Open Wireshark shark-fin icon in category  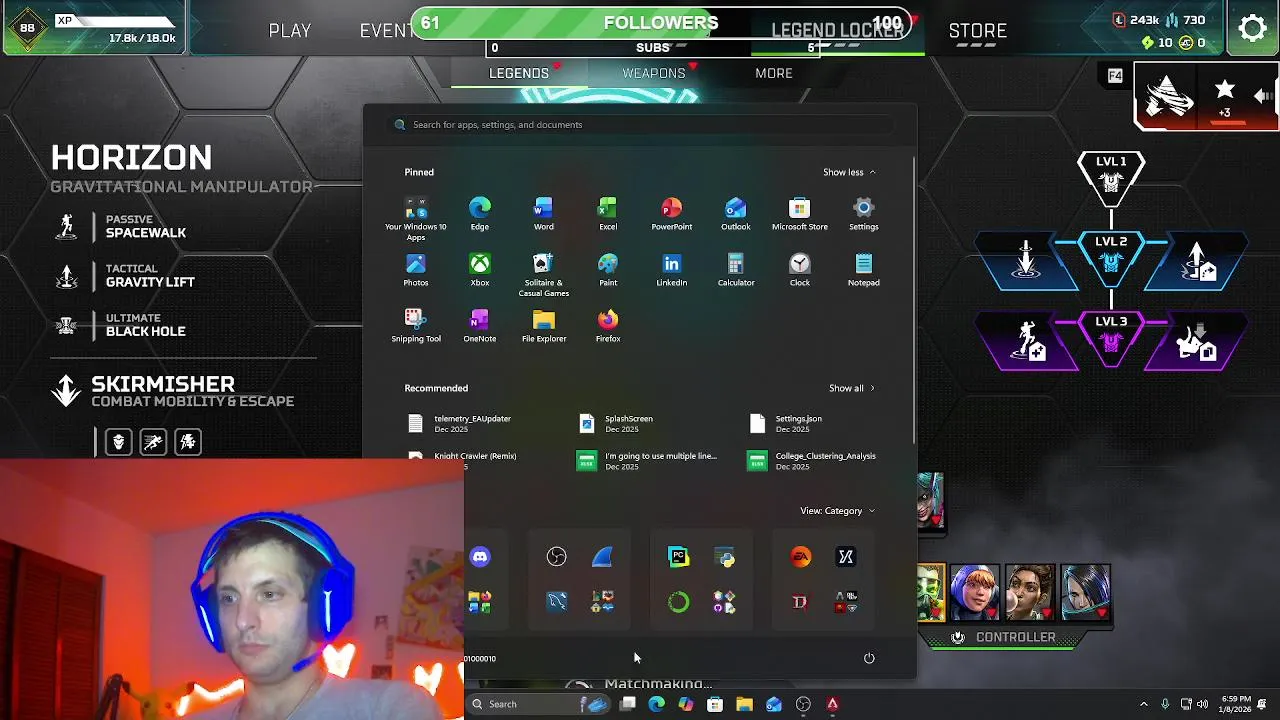[x=602, y=557]
